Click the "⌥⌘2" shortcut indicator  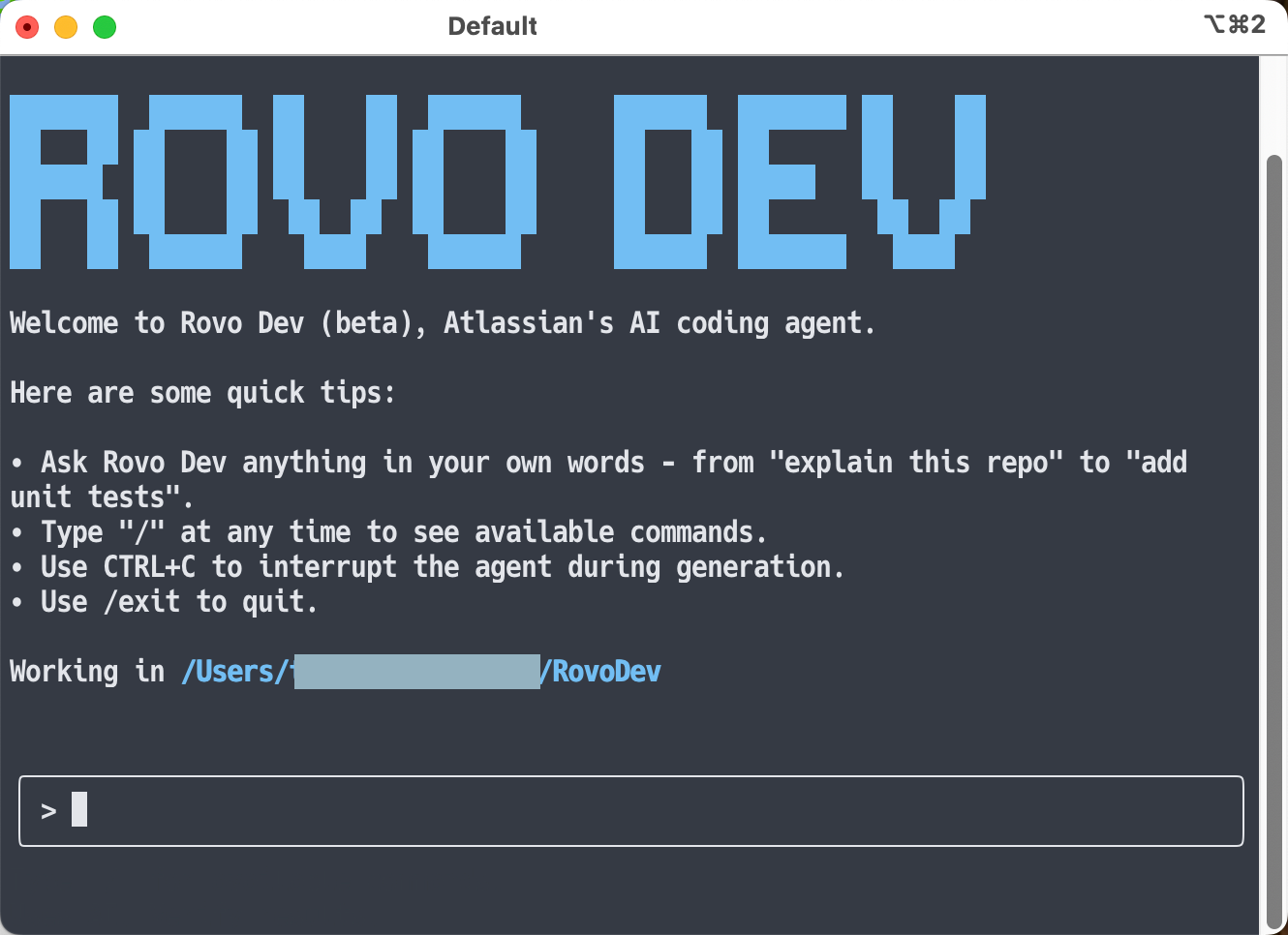[x=1235, y=24]
